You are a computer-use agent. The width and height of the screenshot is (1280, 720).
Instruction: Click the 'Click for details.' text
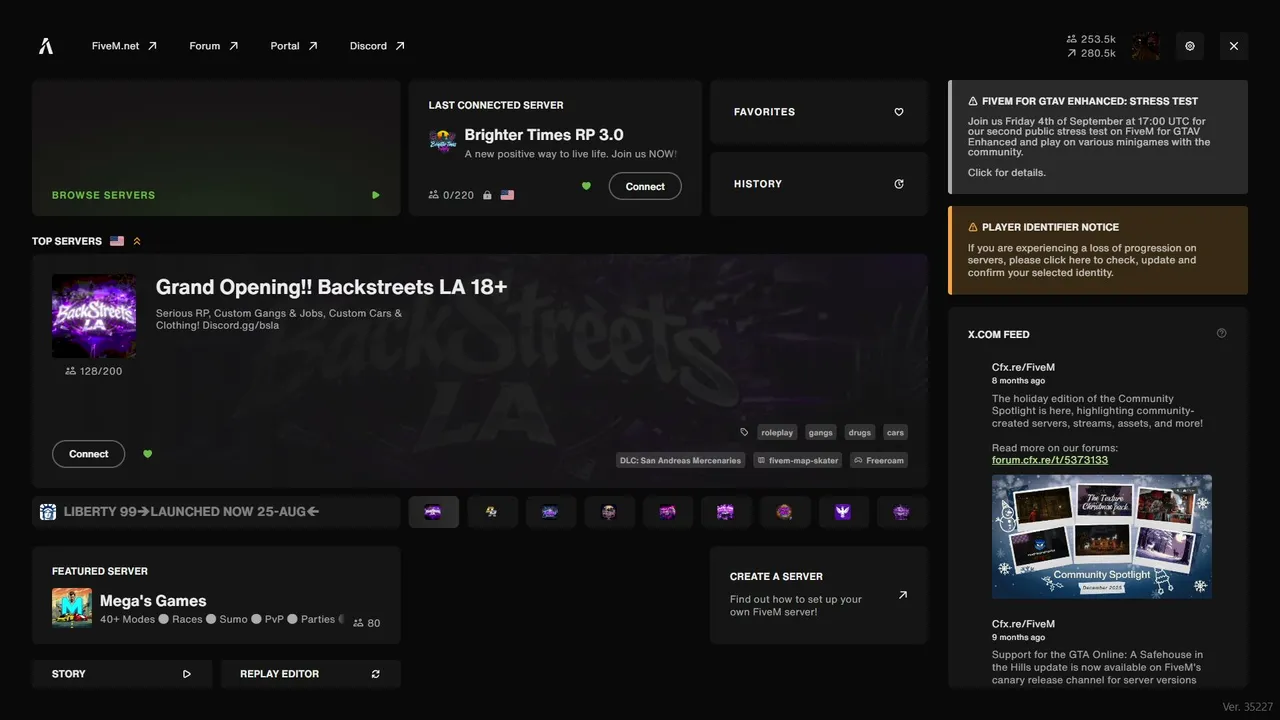(x=1007, y=173)
